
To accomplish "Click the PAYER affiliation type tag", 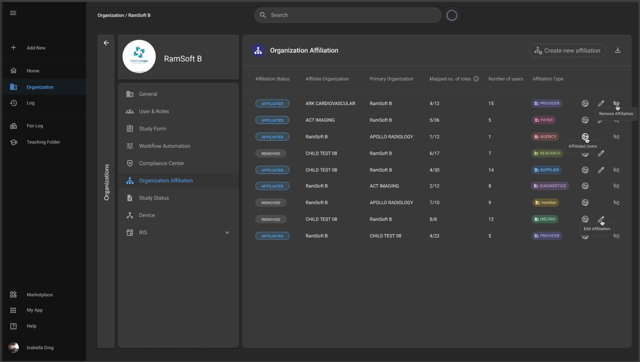I will pos(544,120).
